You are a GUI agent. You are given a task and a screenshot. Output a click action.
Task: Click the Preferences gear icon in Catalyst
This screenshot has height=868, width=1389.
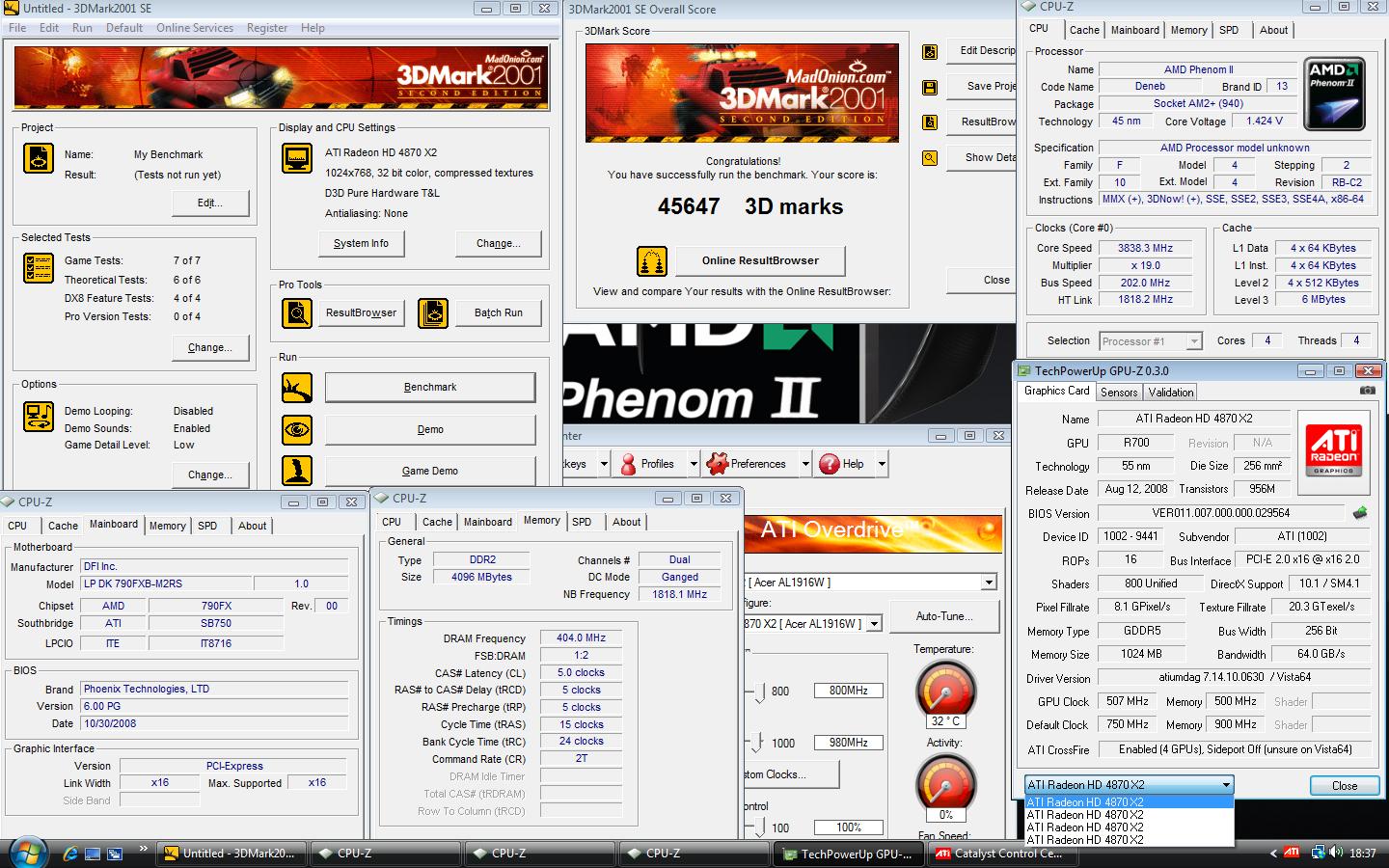pyautogui.click(x=717, y=464)
